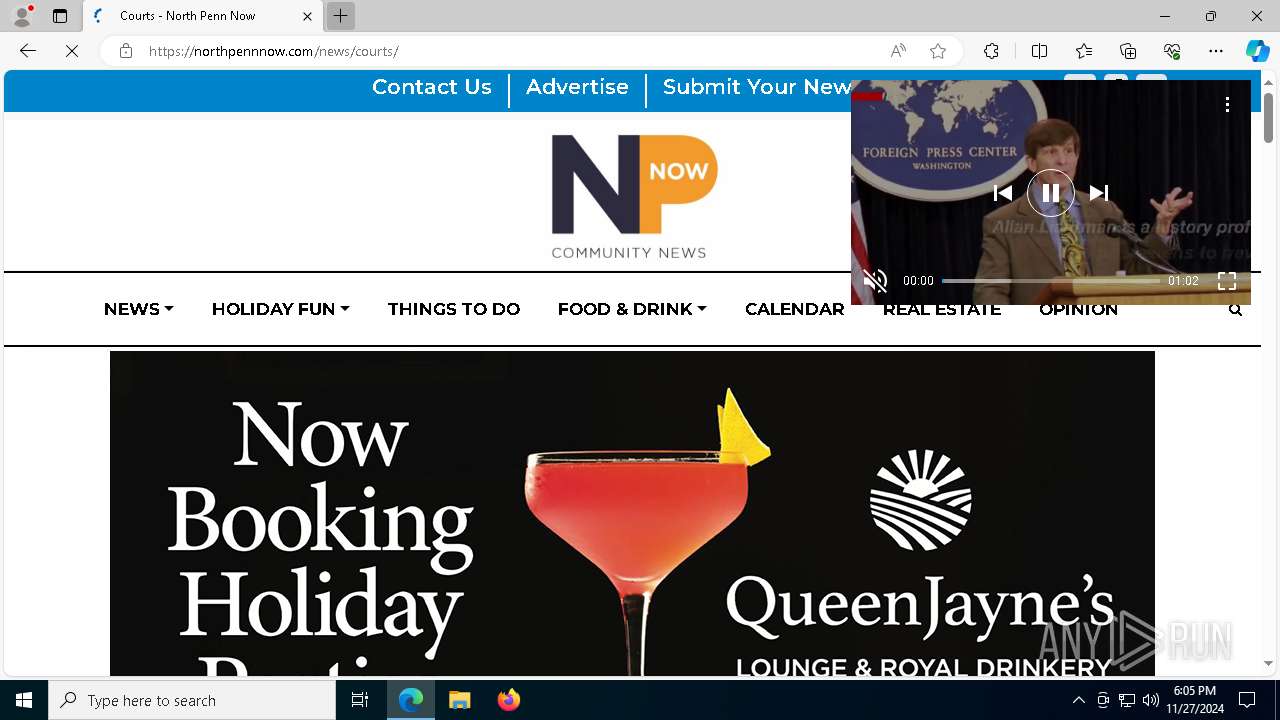Open the CALENDAR menu item

pyautogui.click(x=795, y=309)
